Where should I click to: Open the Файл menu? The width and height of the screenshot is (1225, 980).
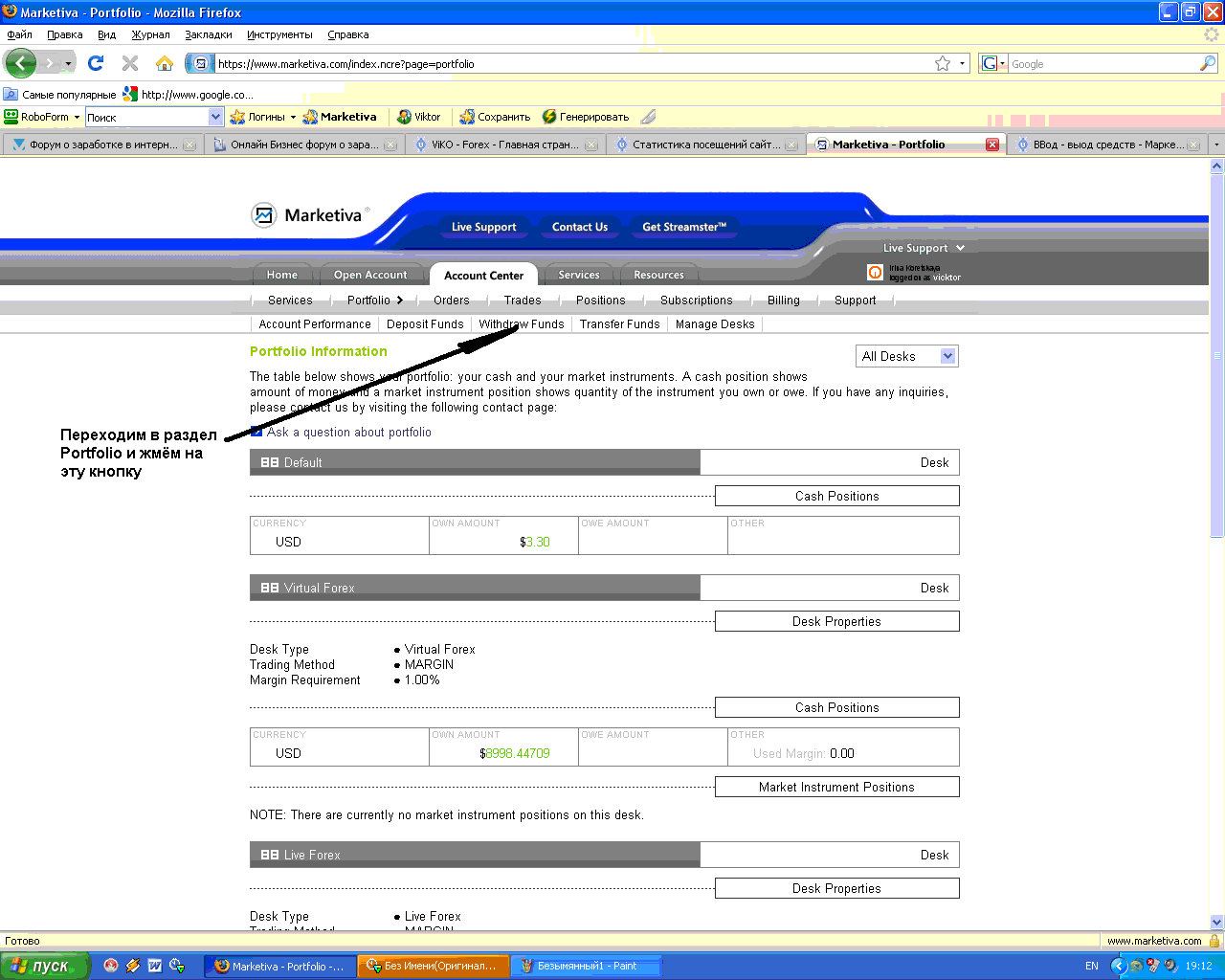pyautogui.click(x=19, y=34)
